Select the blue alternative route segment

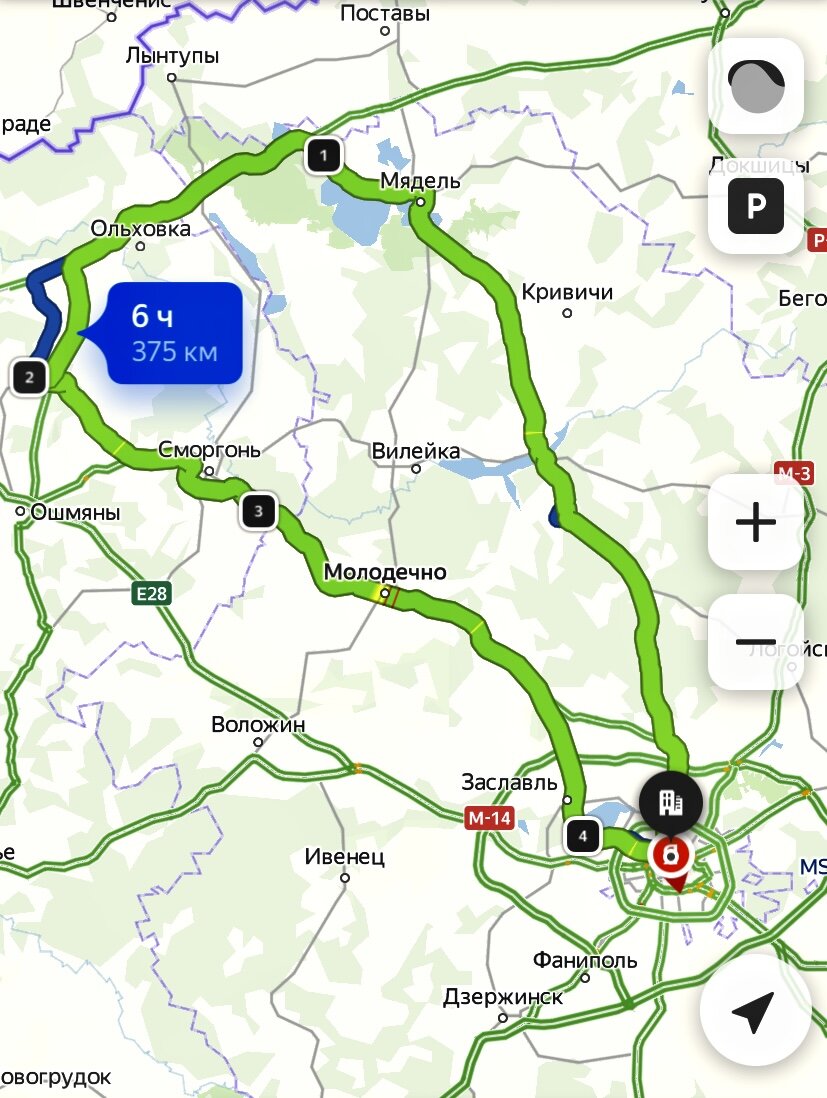click(x=44, y=307)
